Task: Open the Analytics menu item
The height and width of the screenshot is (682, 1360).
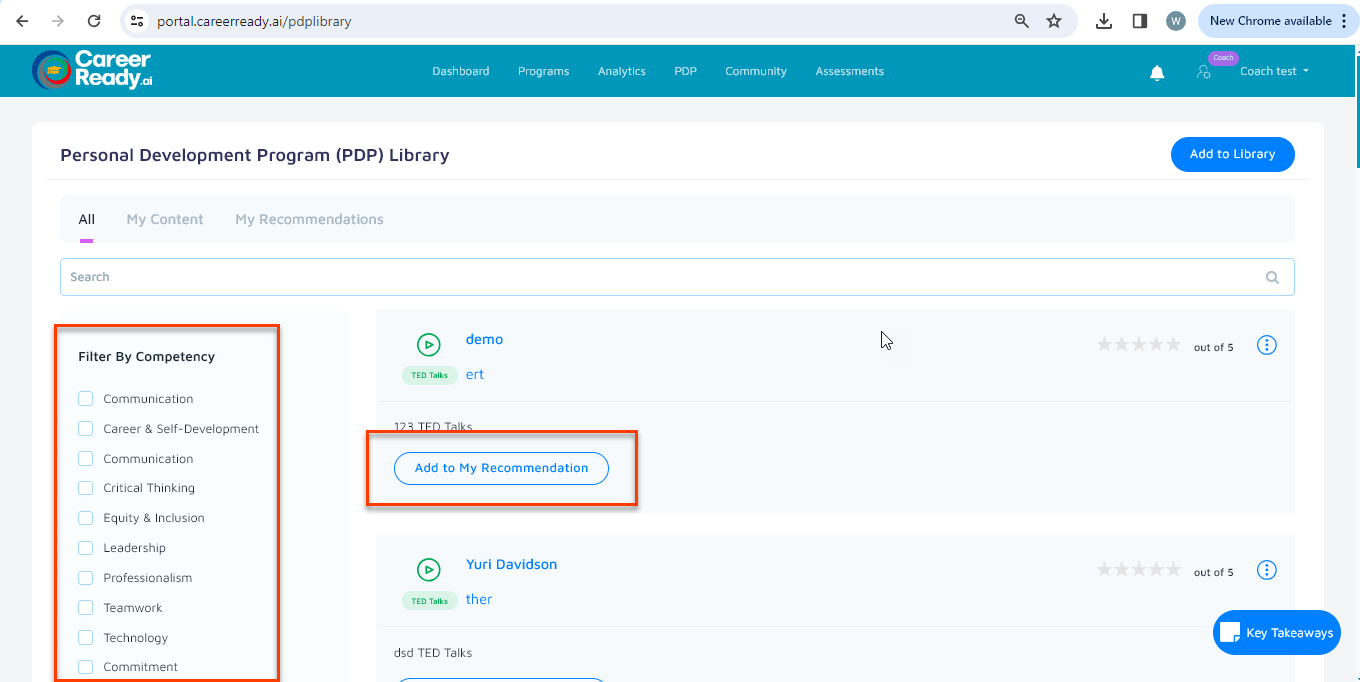Action: click(x=621, y=72)
